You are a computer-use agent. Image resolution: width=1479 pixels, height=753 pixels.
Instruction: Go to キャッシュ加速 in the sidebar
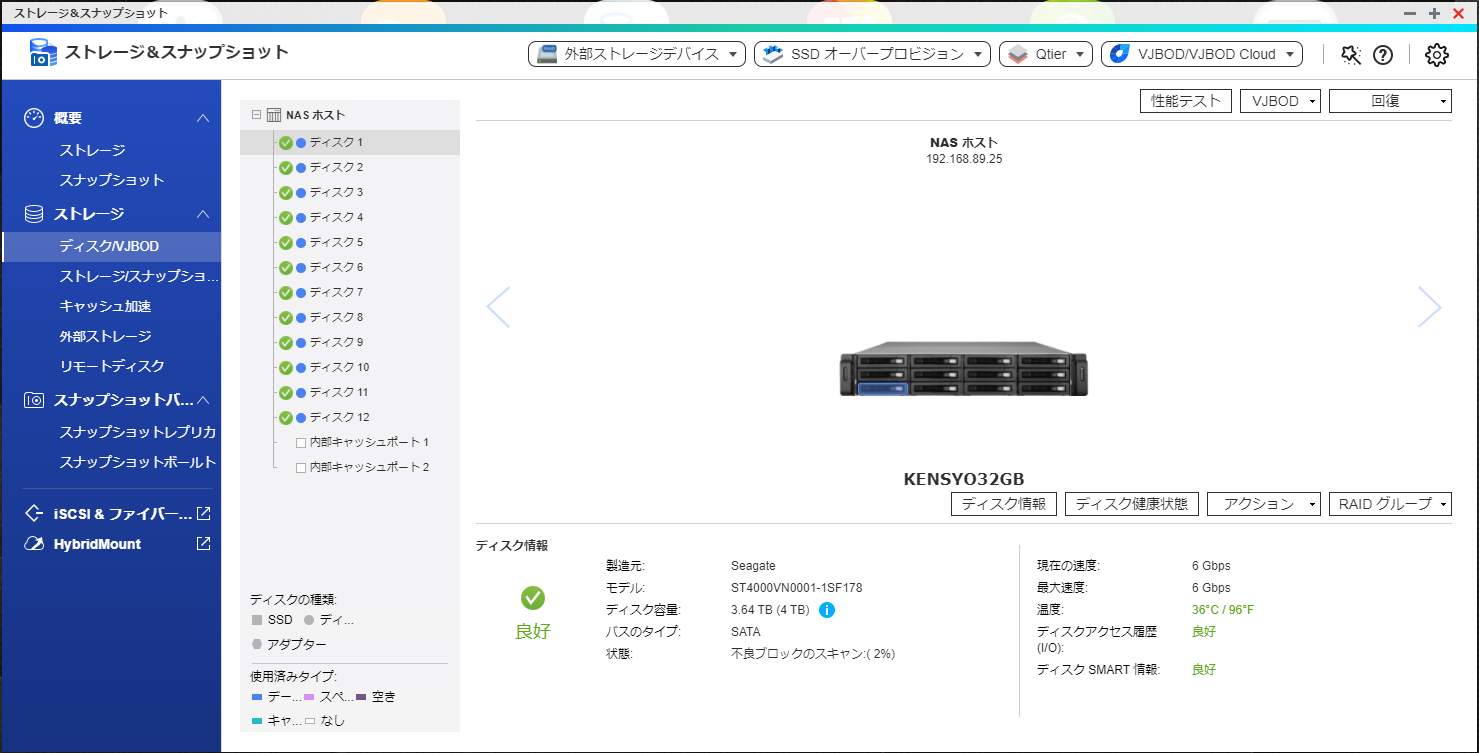point(105,306)
